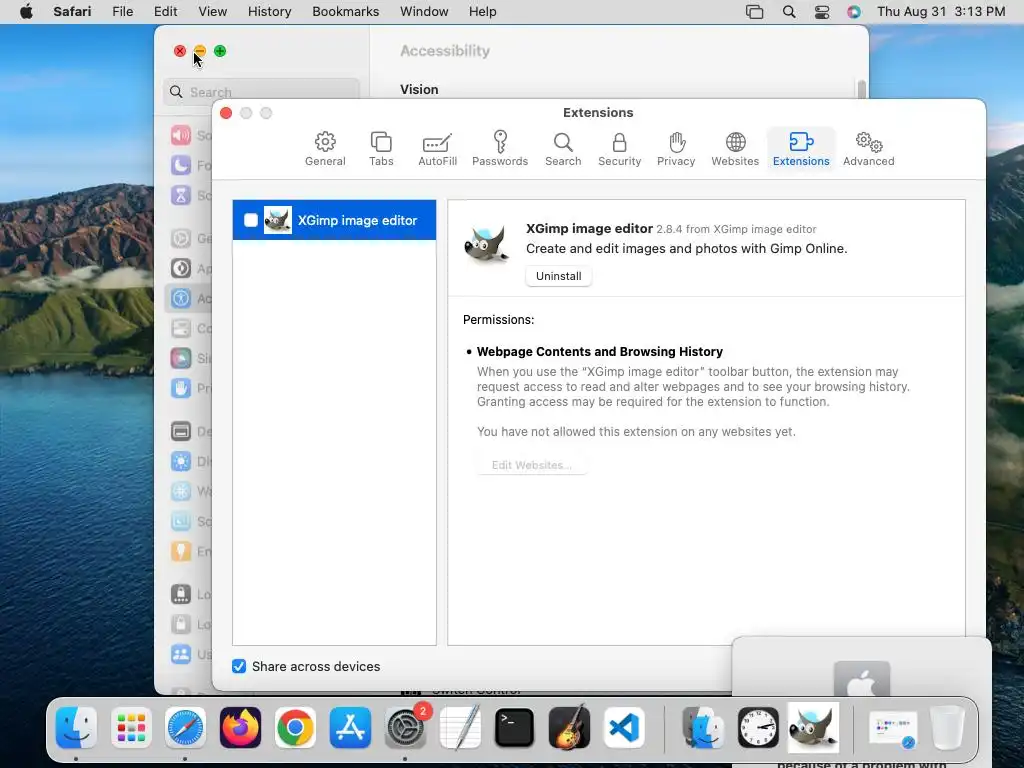Open the AutoFill preferences tab

[437, 149]
